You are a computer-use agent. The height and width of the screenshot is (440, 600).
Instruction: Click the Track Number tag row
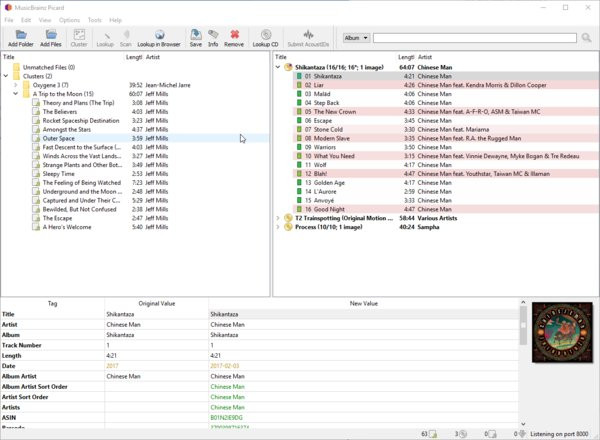click(21, 345)
